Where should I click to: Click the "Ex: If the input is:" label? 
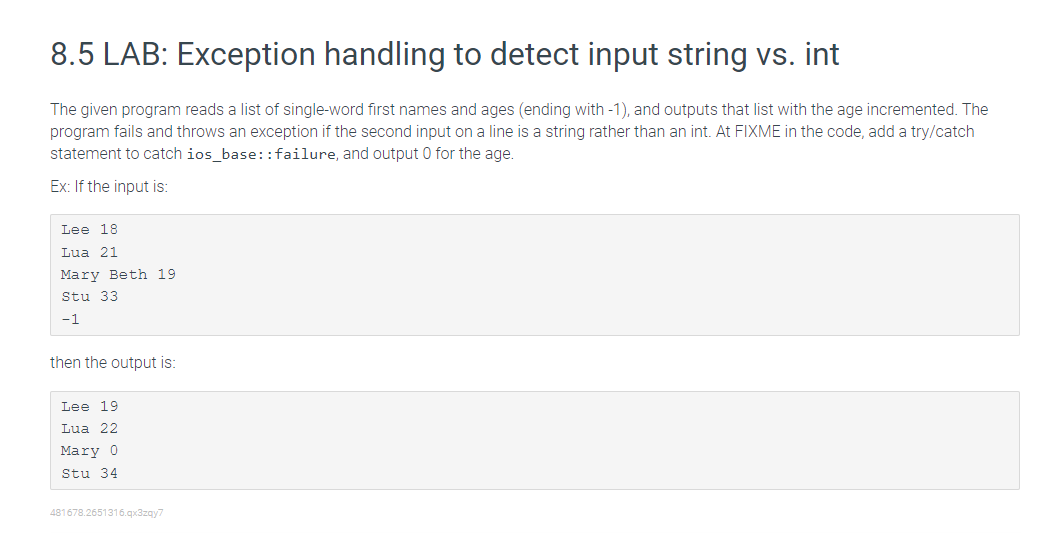point(109,187)
